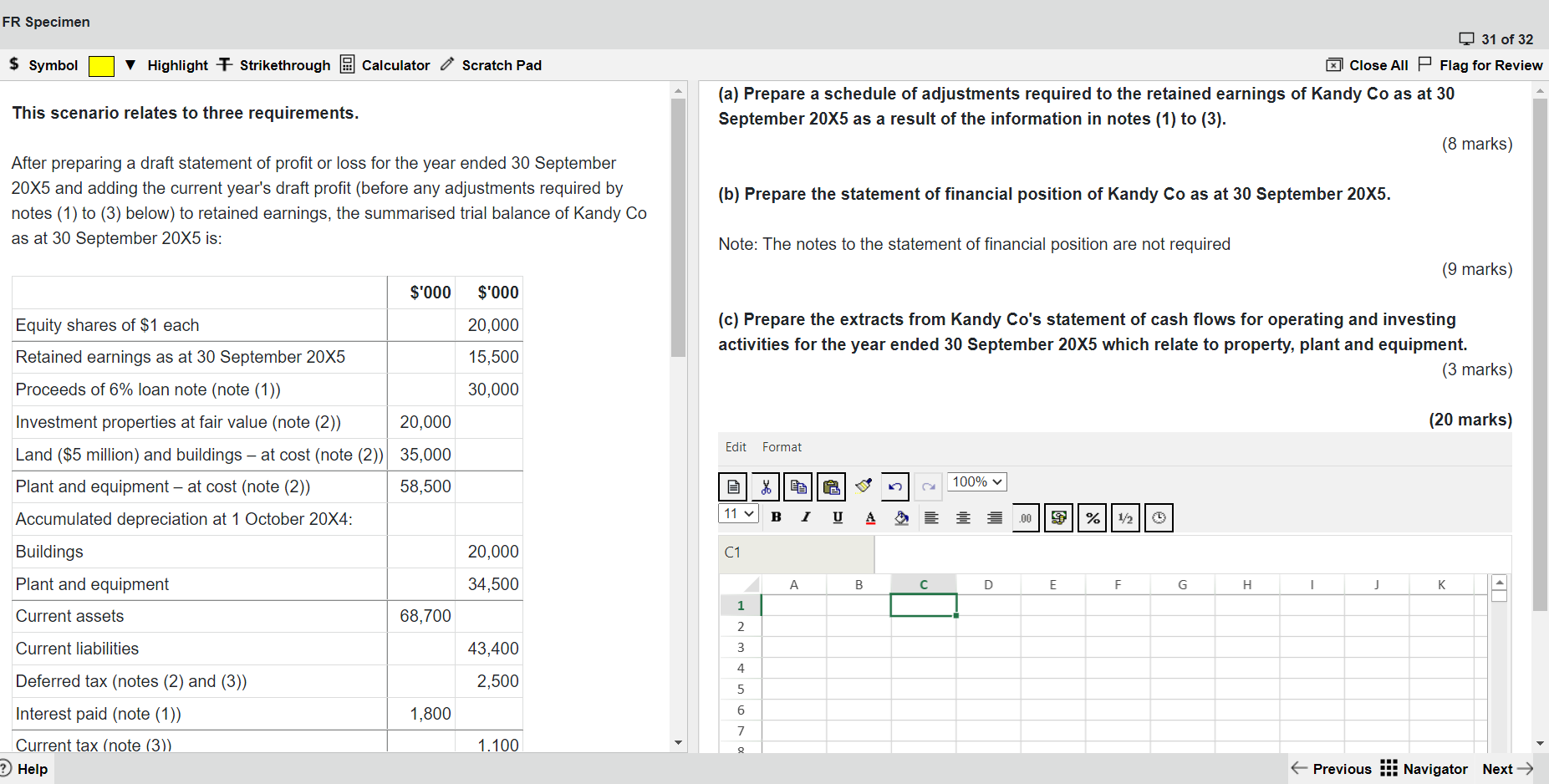Align cell text left
The width and height of the screenshot is (1549, 784).
(x=931, y=518)
